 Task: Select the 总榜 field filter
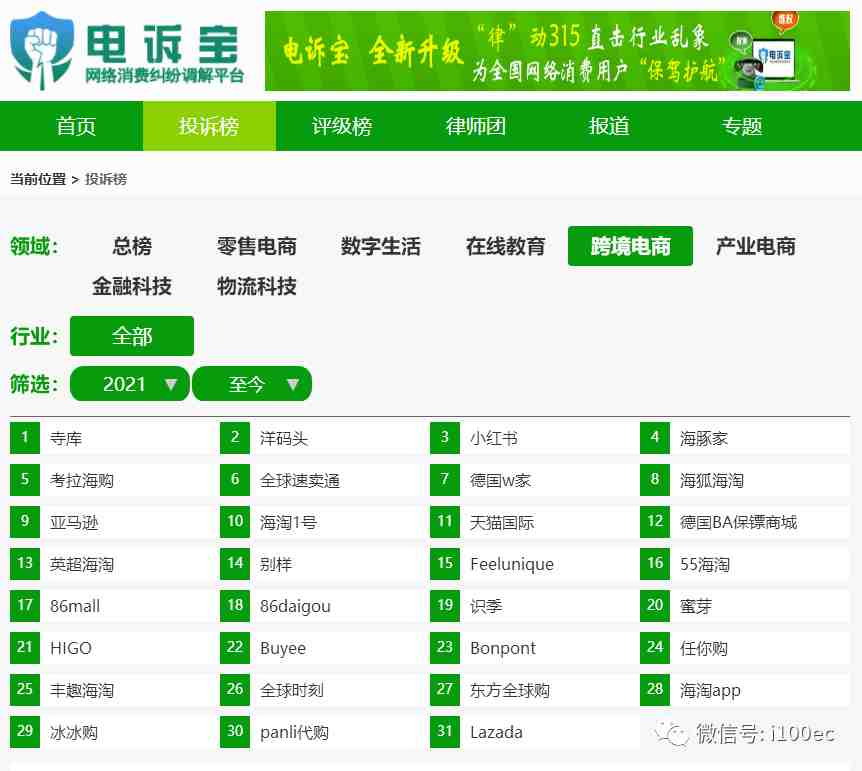tap(132, 246)
